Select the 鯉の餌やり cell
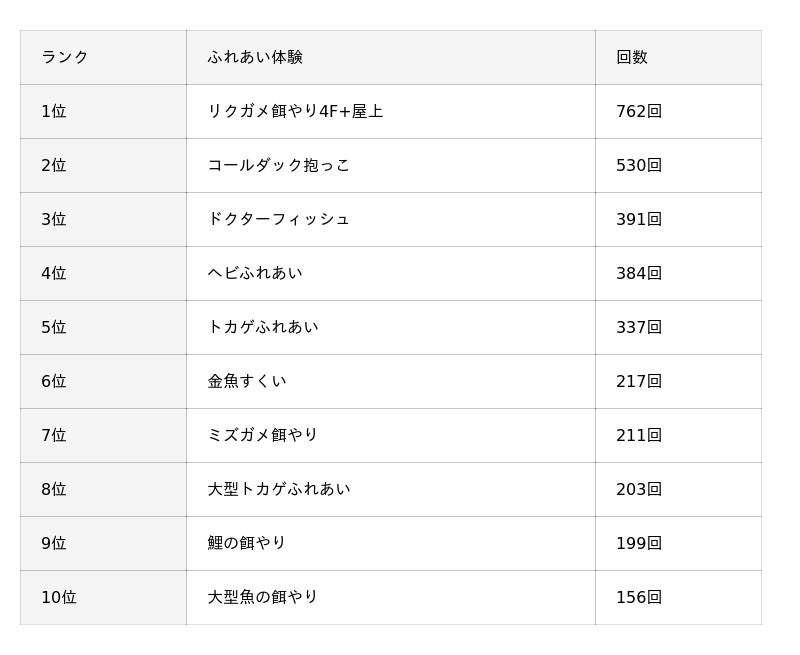Image resolution: width=800 pixels, height=655 pixels. (247, 543)
